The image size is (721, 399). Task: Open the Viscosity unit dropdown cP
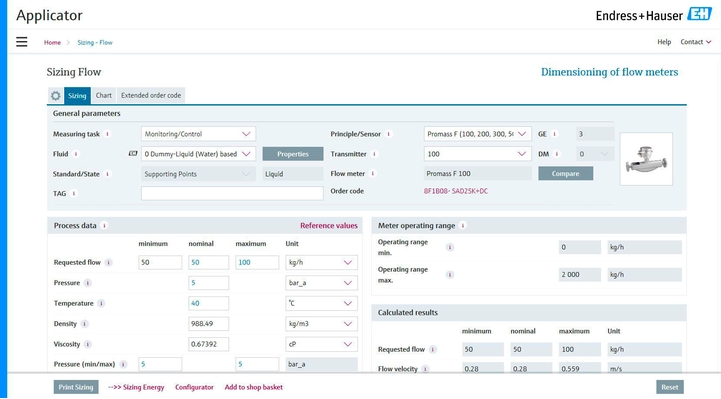(321, 344)
